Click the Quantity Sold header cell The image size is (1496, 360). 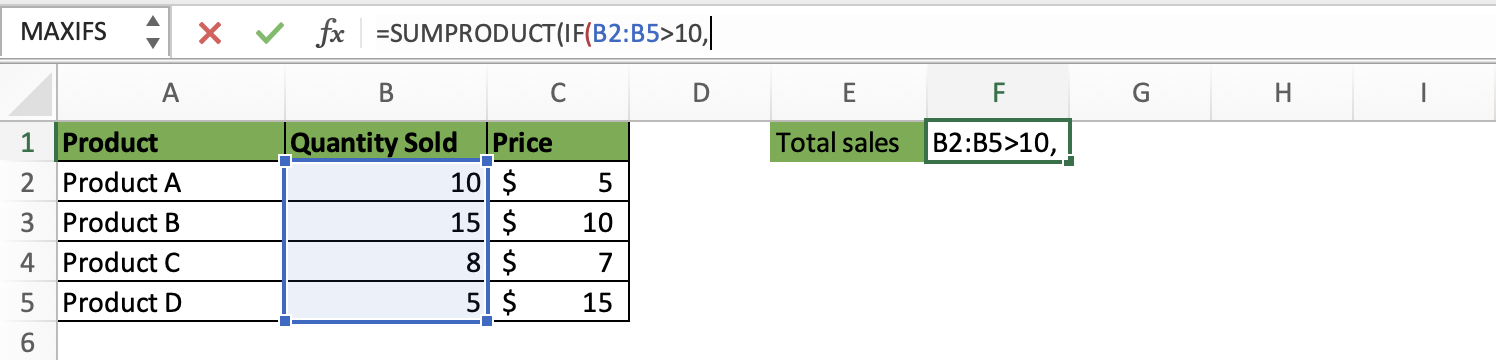[x=386, y=143]
